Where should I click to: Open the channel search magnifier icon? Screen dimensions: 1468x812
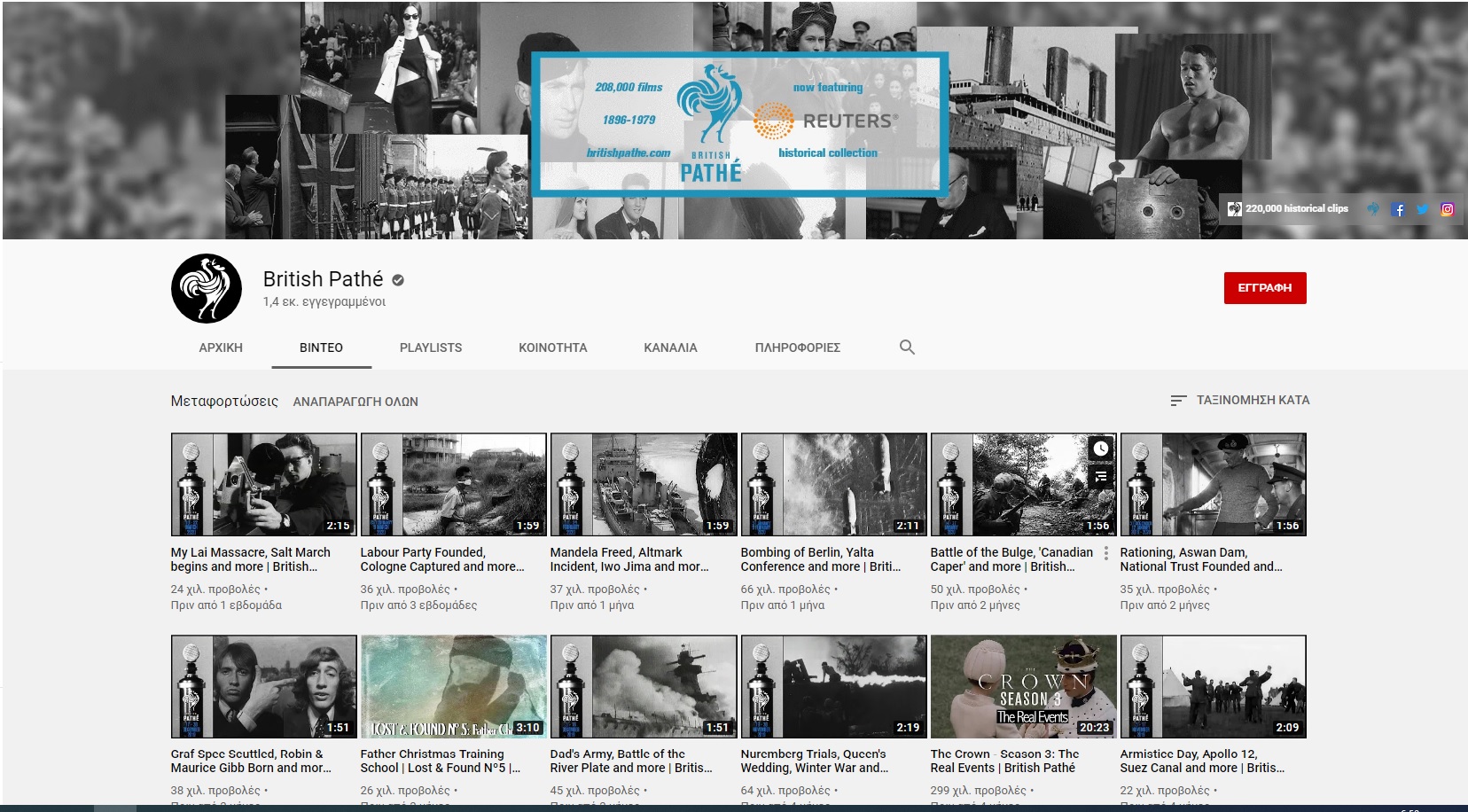coord(907,347)
